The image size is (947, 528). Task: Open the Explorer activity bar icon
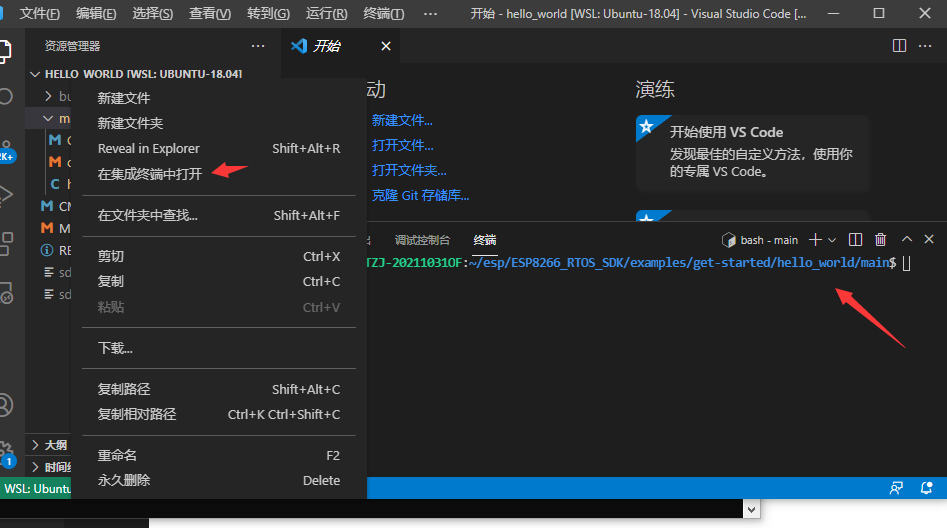(5, 51)
